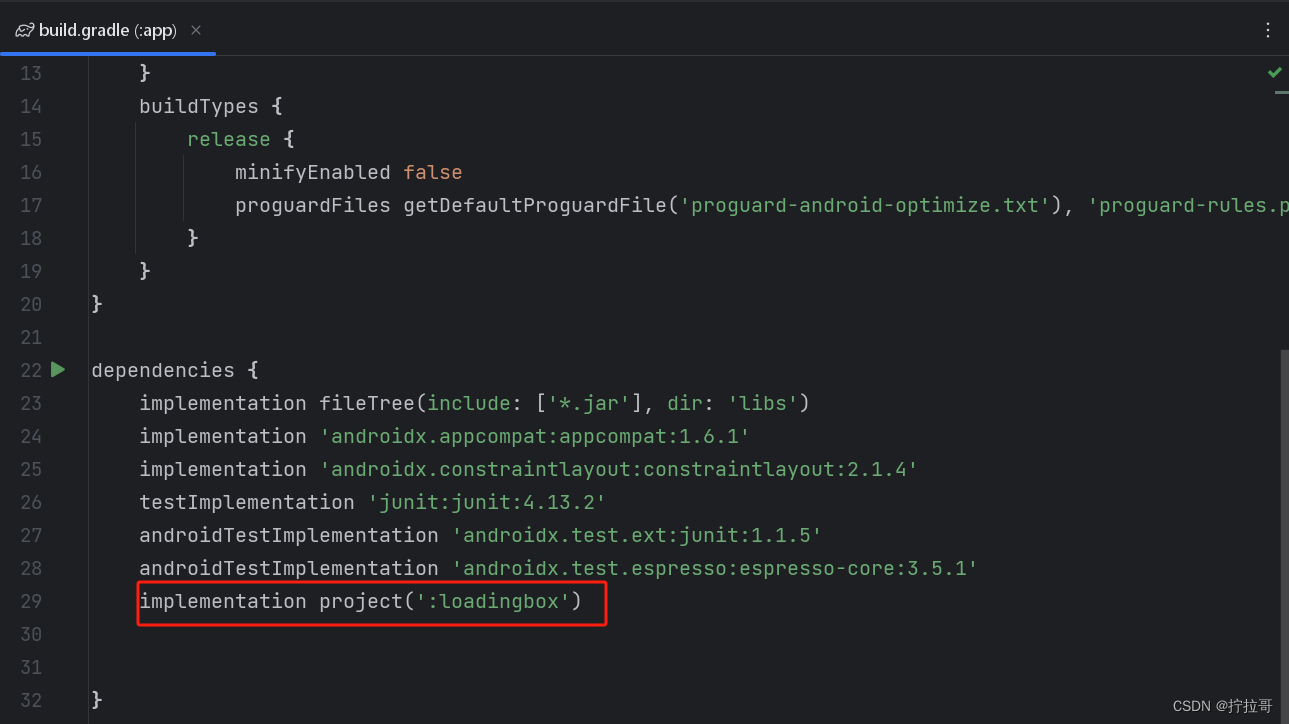Image resolution: width=1289 pixels, height=724 pixels.
Task: Click line number 17 in the gutter
Action: click(x=31, y=205)
